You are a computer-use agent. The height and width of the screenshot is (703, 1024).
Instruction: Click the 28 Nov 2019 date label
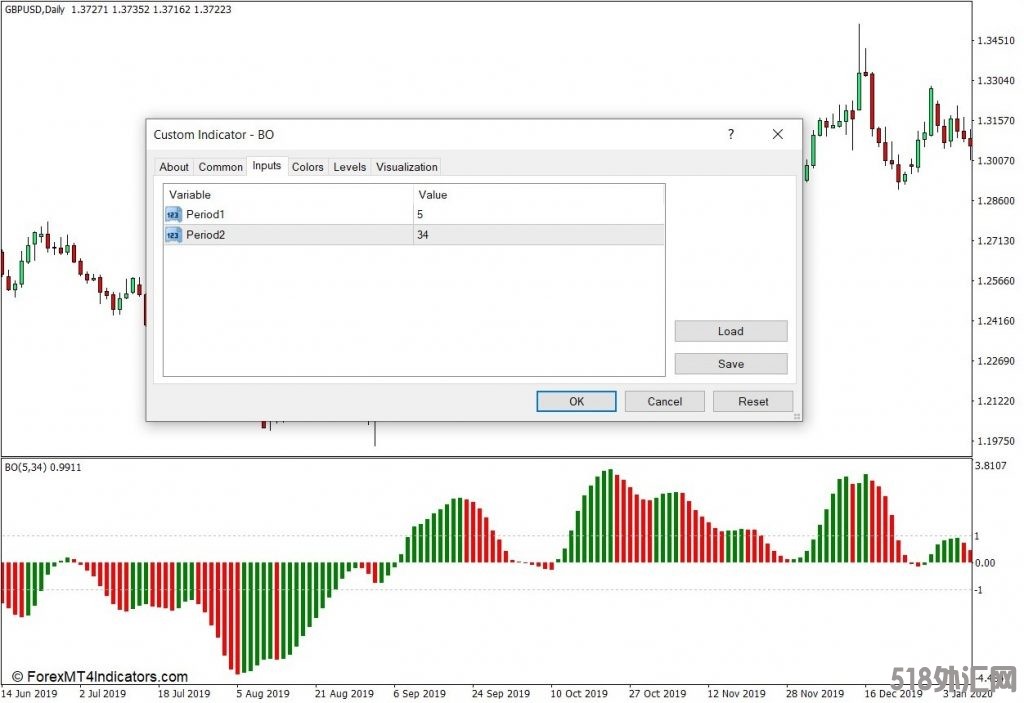pyautogui.click(x=814, y=694)
